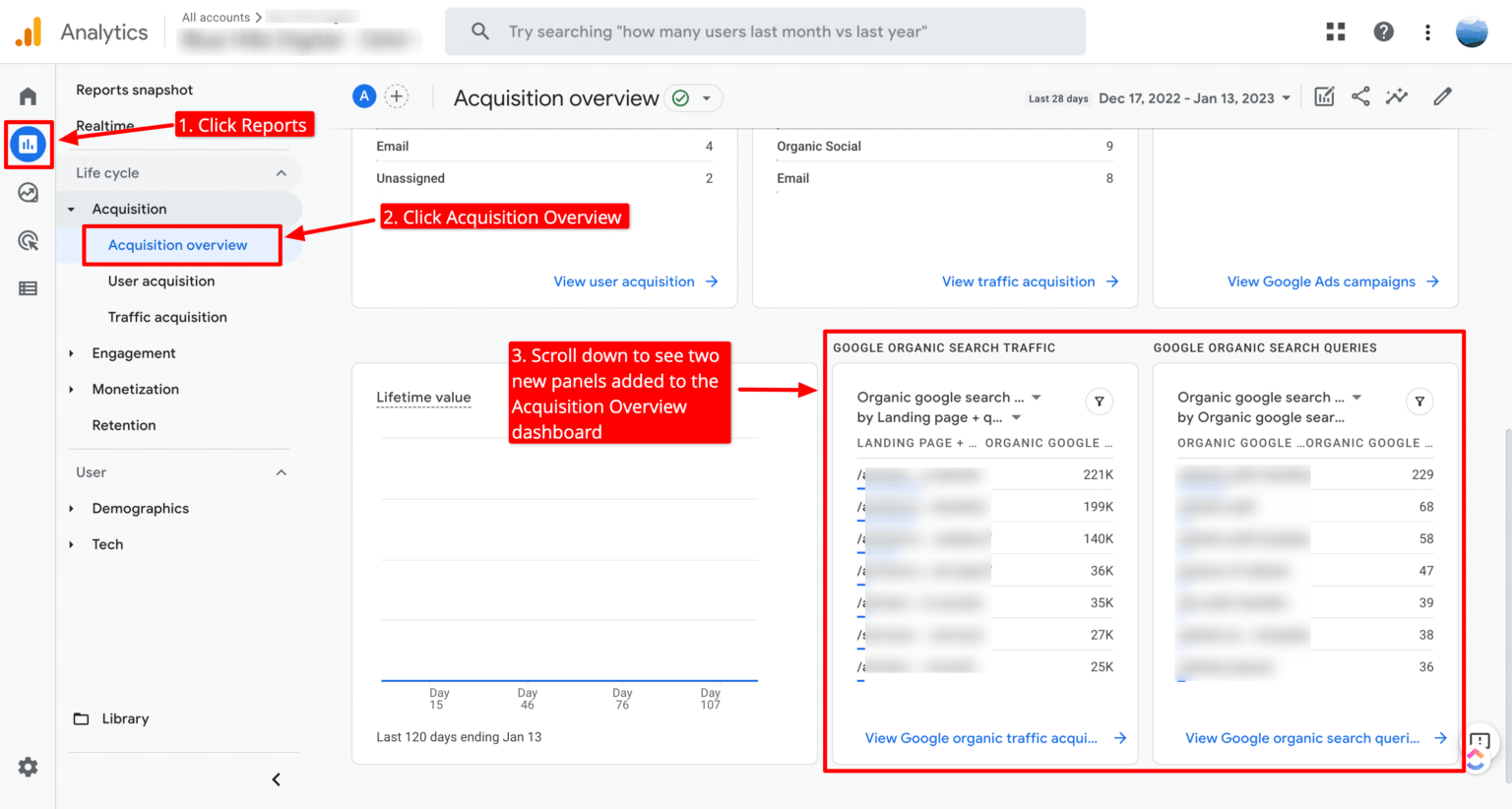This screenshot has width=1512, height=809.
Task: Open the filter on Google Organic Search Traffic panel
Action: (1099, 402)
